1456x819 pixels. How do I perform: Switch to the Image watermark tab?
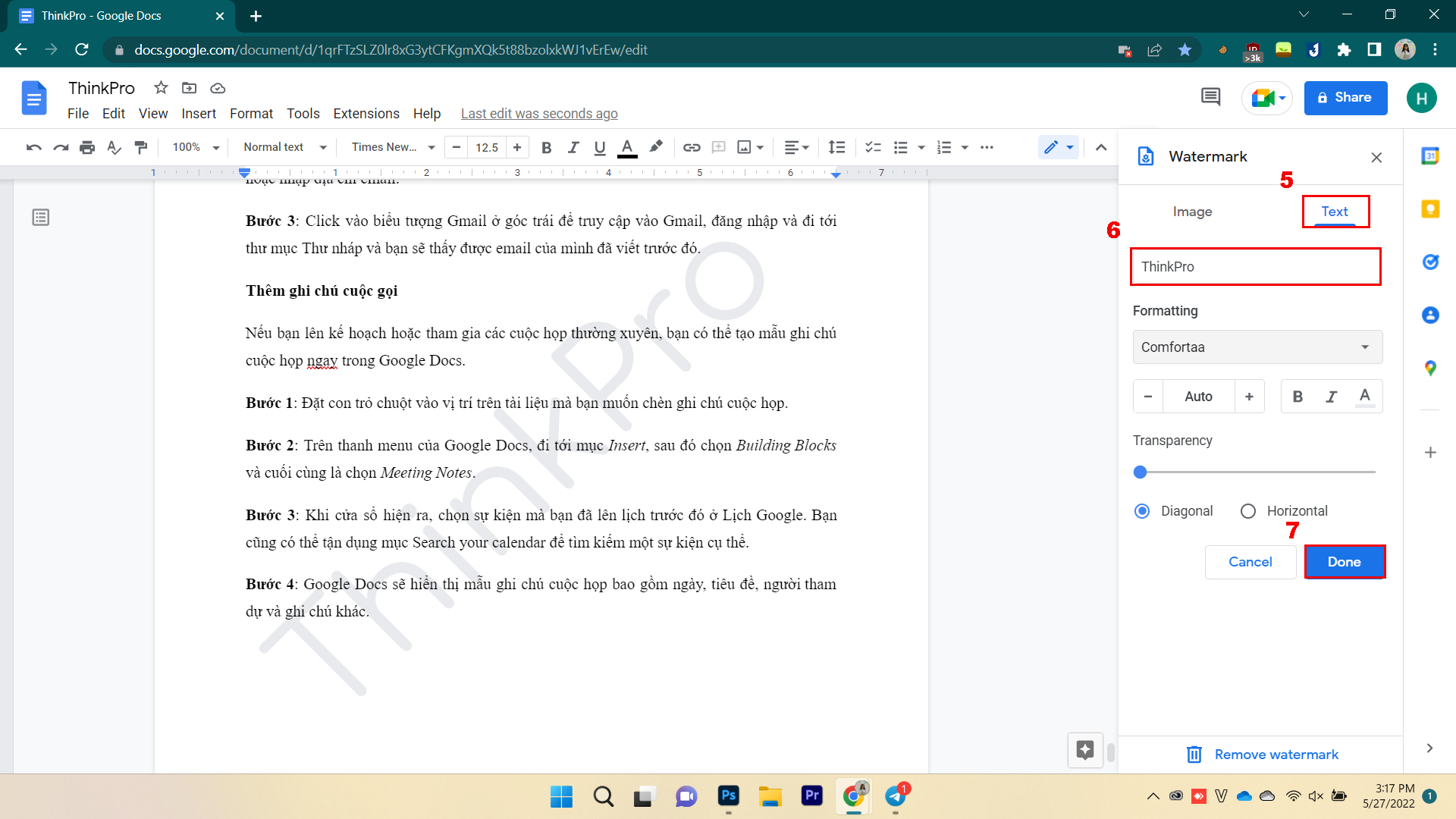[x=1192, y=212]
